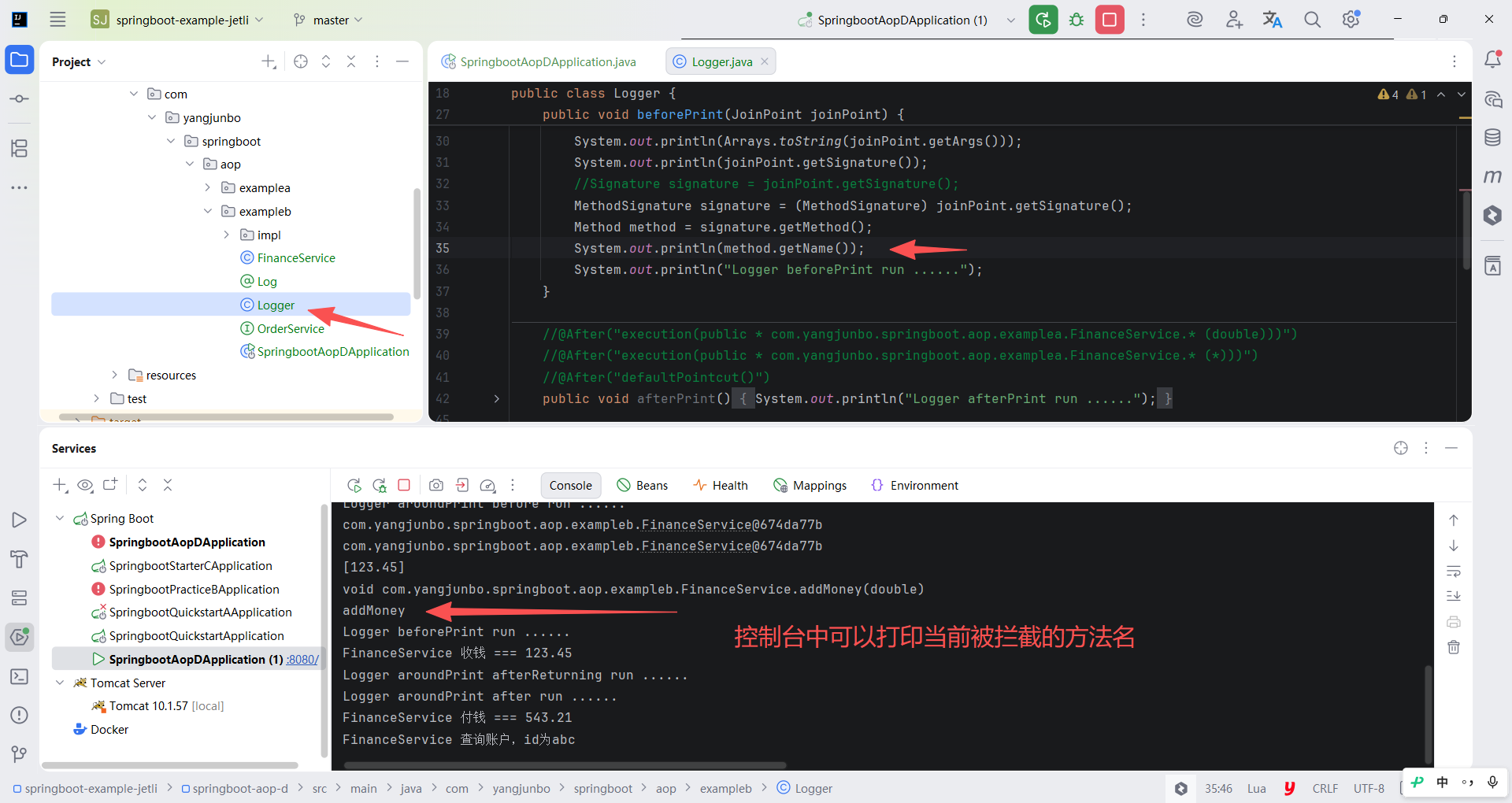Open the Maven tool window
1512x803 pixels.
(1492, 176)
